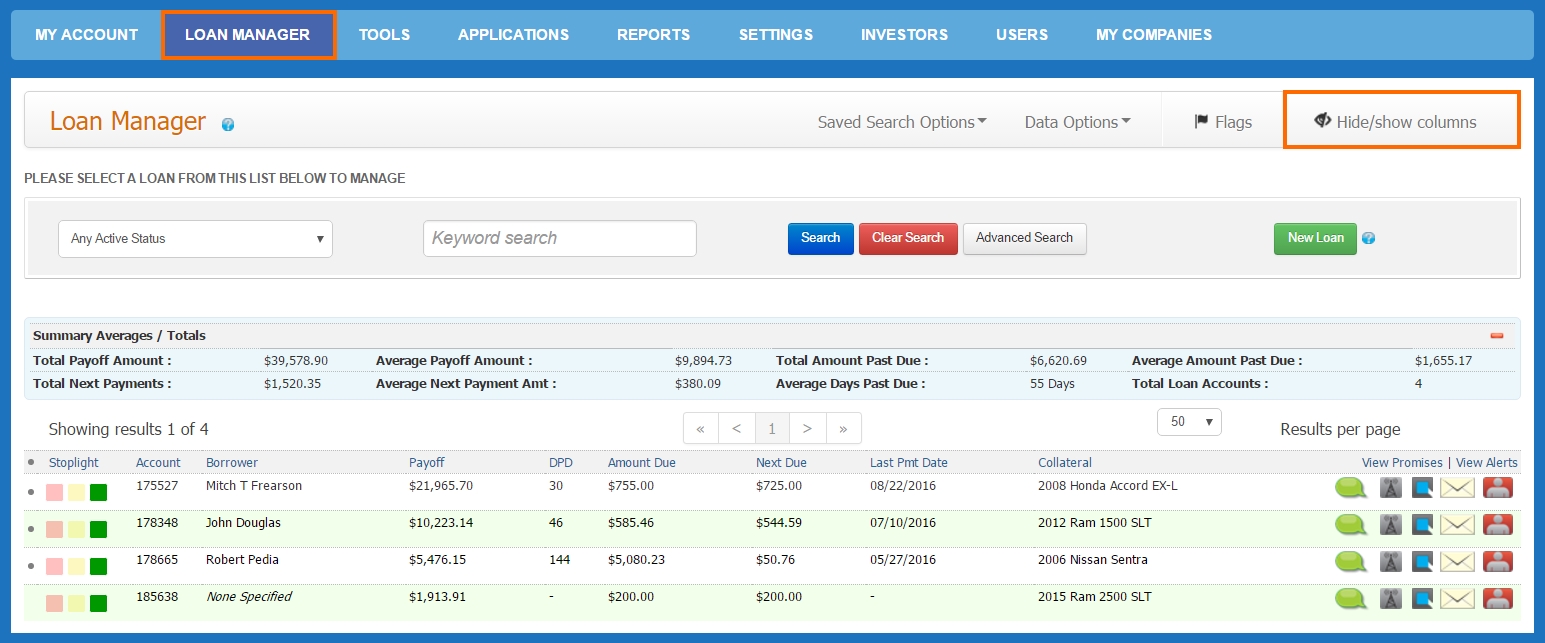Open the Applications menu
This screenshot has width=1545, height=643.
coord(514,35)
